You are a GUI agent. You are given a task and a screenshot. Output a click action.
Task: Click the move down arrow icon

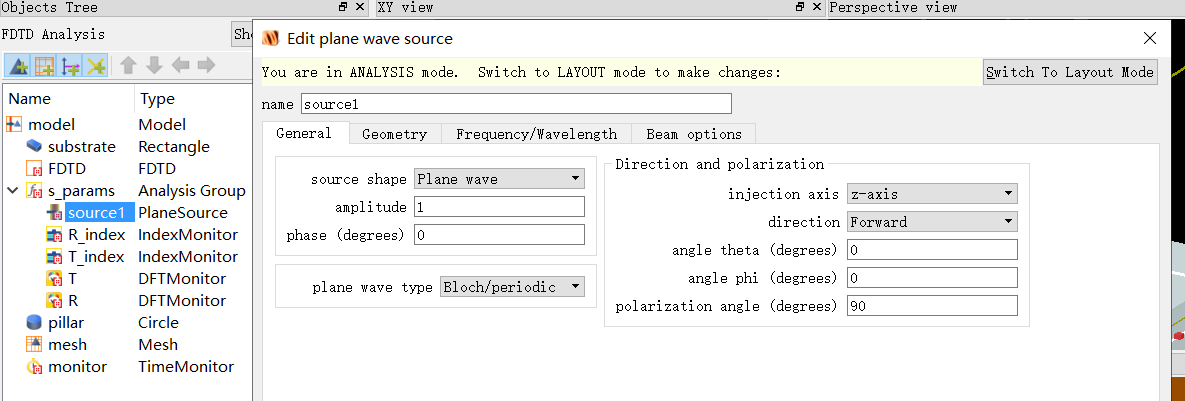coord(154,66)
